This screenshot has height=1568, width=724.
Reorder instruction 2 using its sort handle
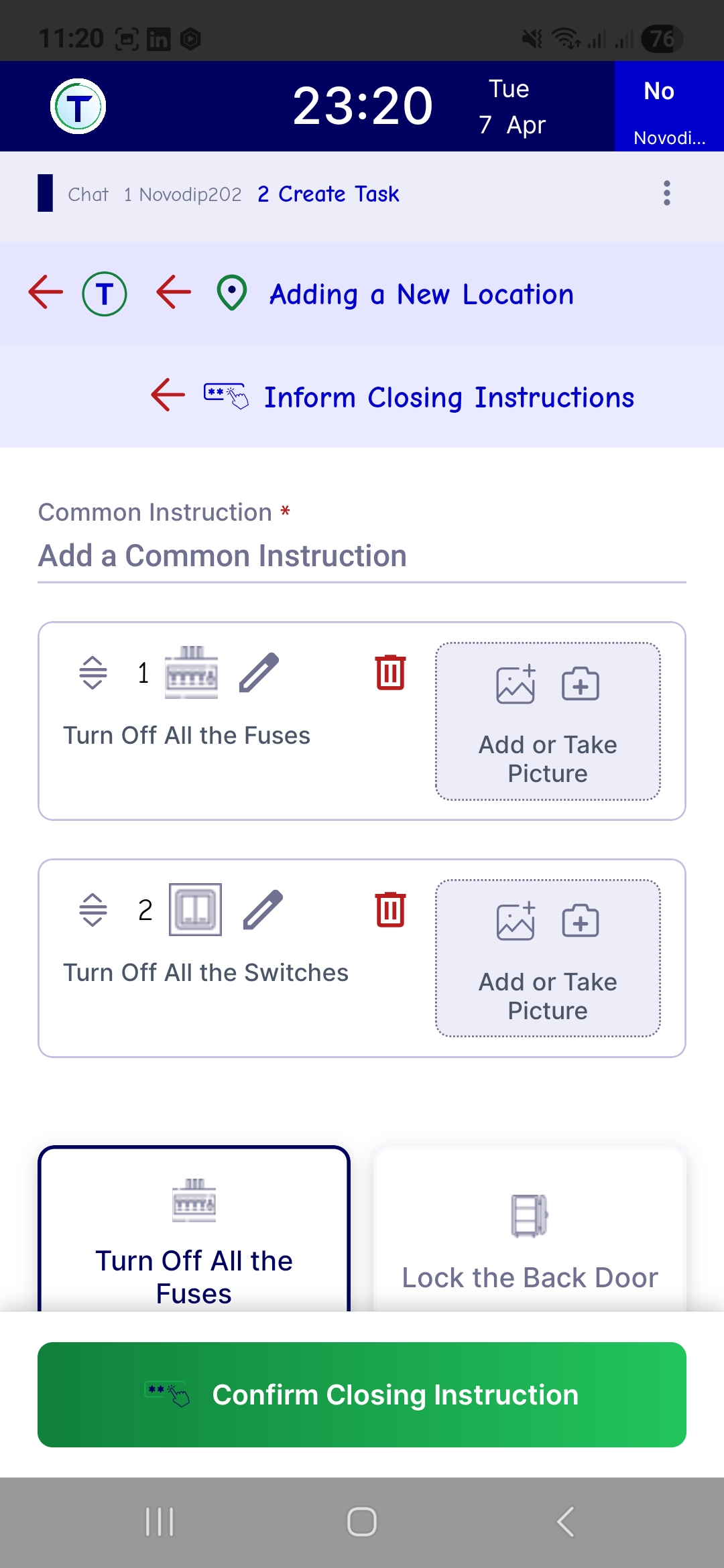point(93,909)
